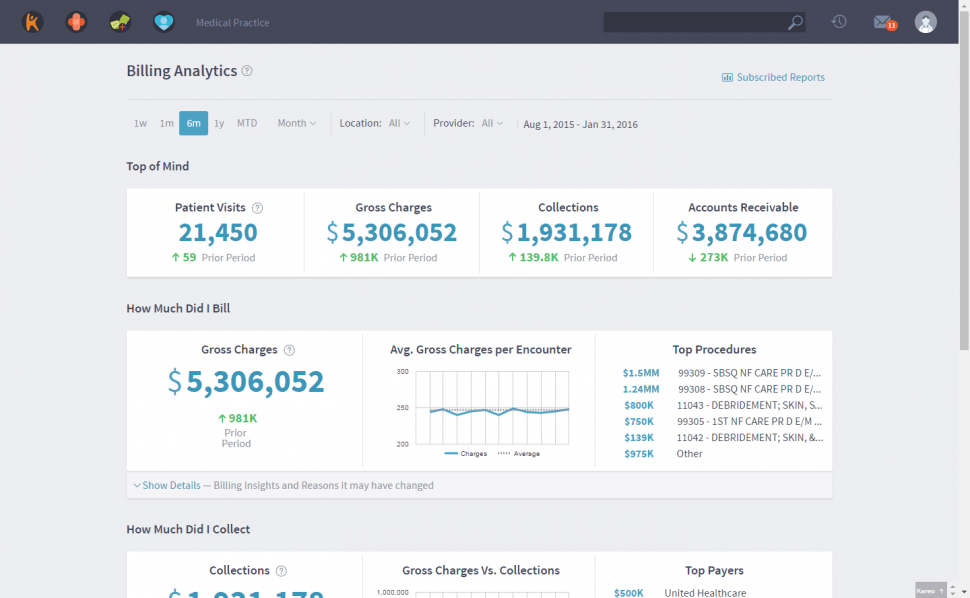This screenshot has height=598, width=970.
Task: Click help icon next to Patient Visits
Action: click(x=257, y=208)
